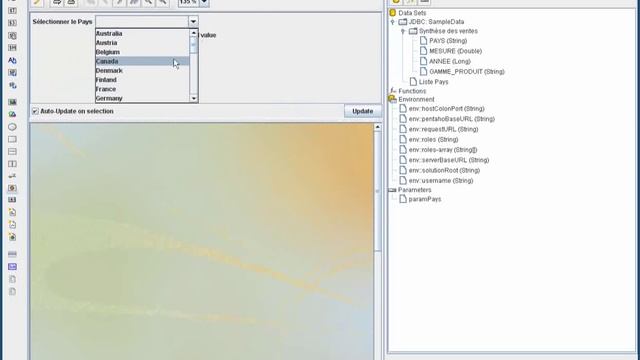
Task: Select env::solutionRoot (String)
Action: tap(444, 170)
